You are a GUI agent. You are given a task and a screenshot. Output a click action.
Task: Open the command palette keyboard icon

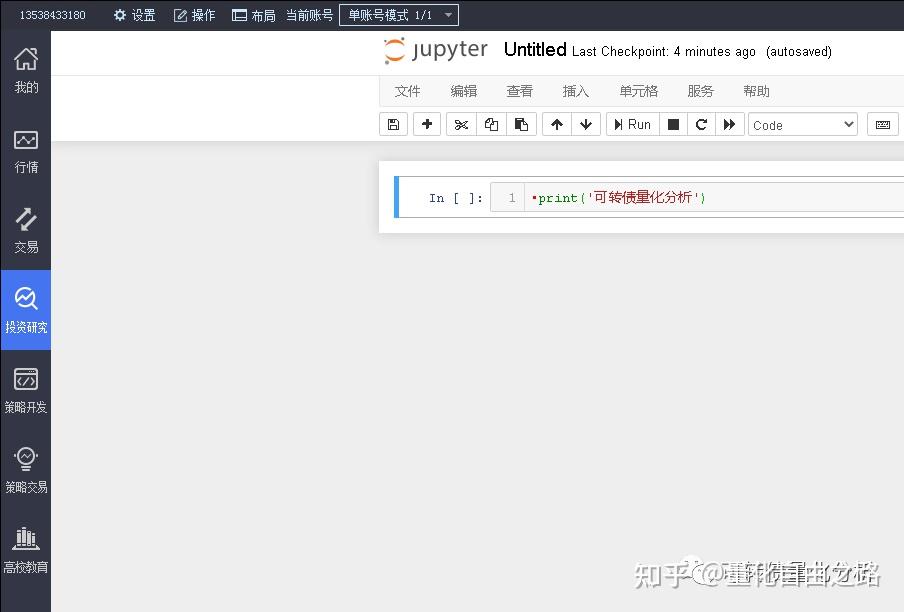click(882, 124)
